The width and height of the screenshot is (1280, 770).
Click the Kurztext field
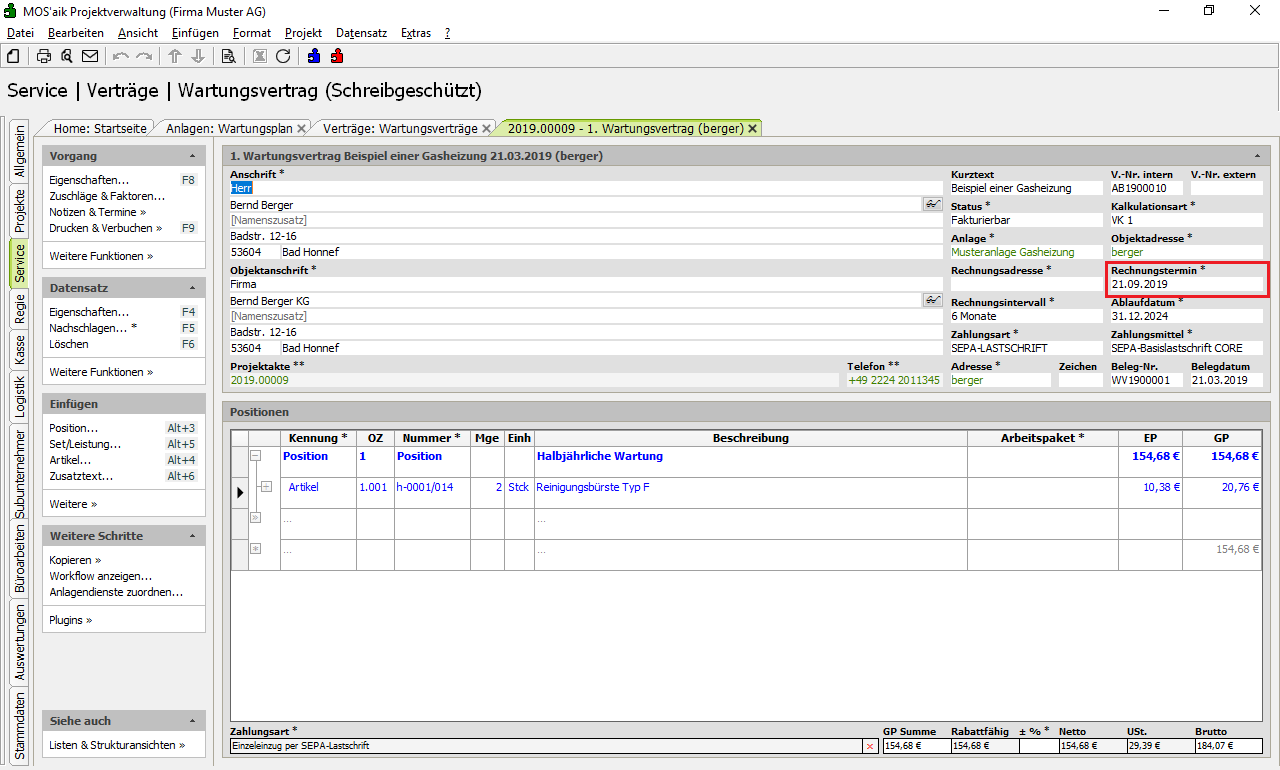coord(1025,188)
